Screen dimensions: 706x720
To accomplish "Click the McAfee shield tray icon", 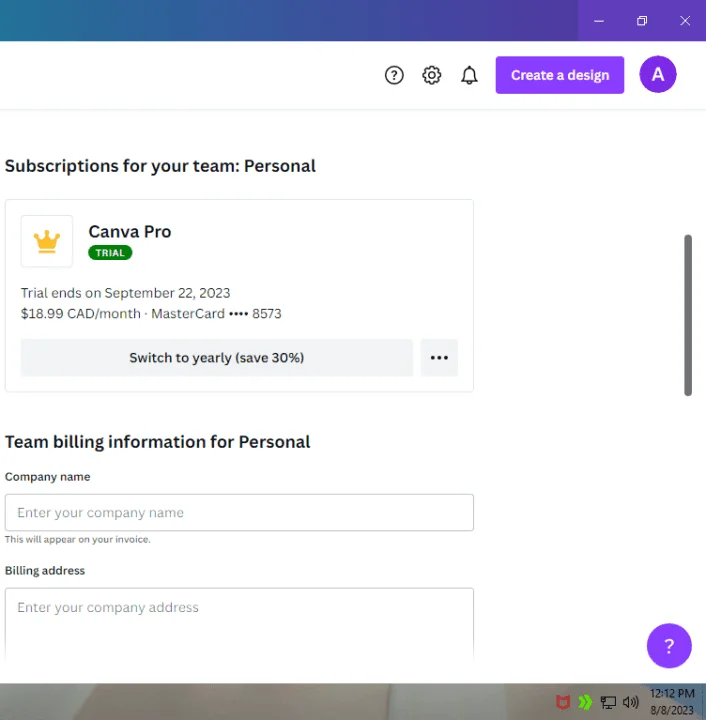I will [563, 702].
